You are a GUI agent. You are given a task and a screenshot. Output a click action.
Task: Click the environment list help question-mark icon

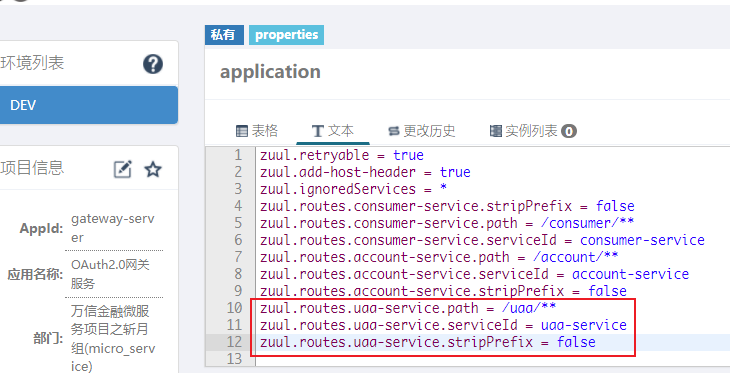pyautogui.click(x=153, y=64)
